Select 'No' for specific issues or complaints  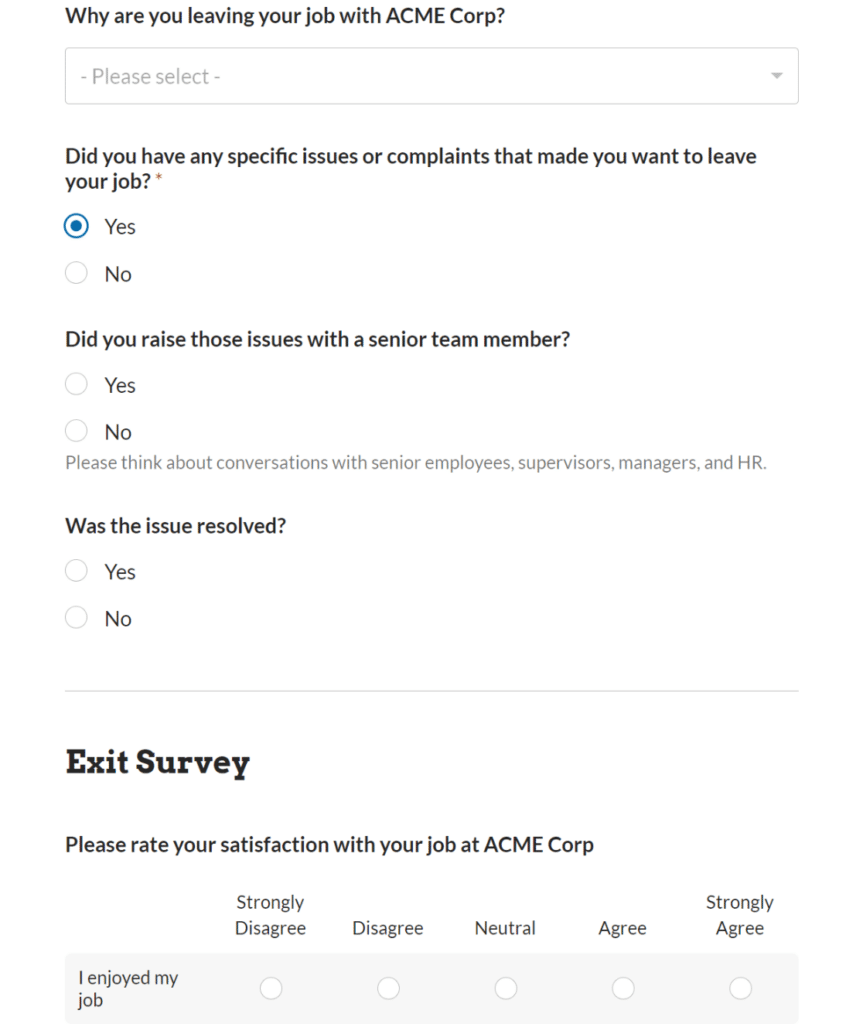pyautogui.click(x=76, y=273)
